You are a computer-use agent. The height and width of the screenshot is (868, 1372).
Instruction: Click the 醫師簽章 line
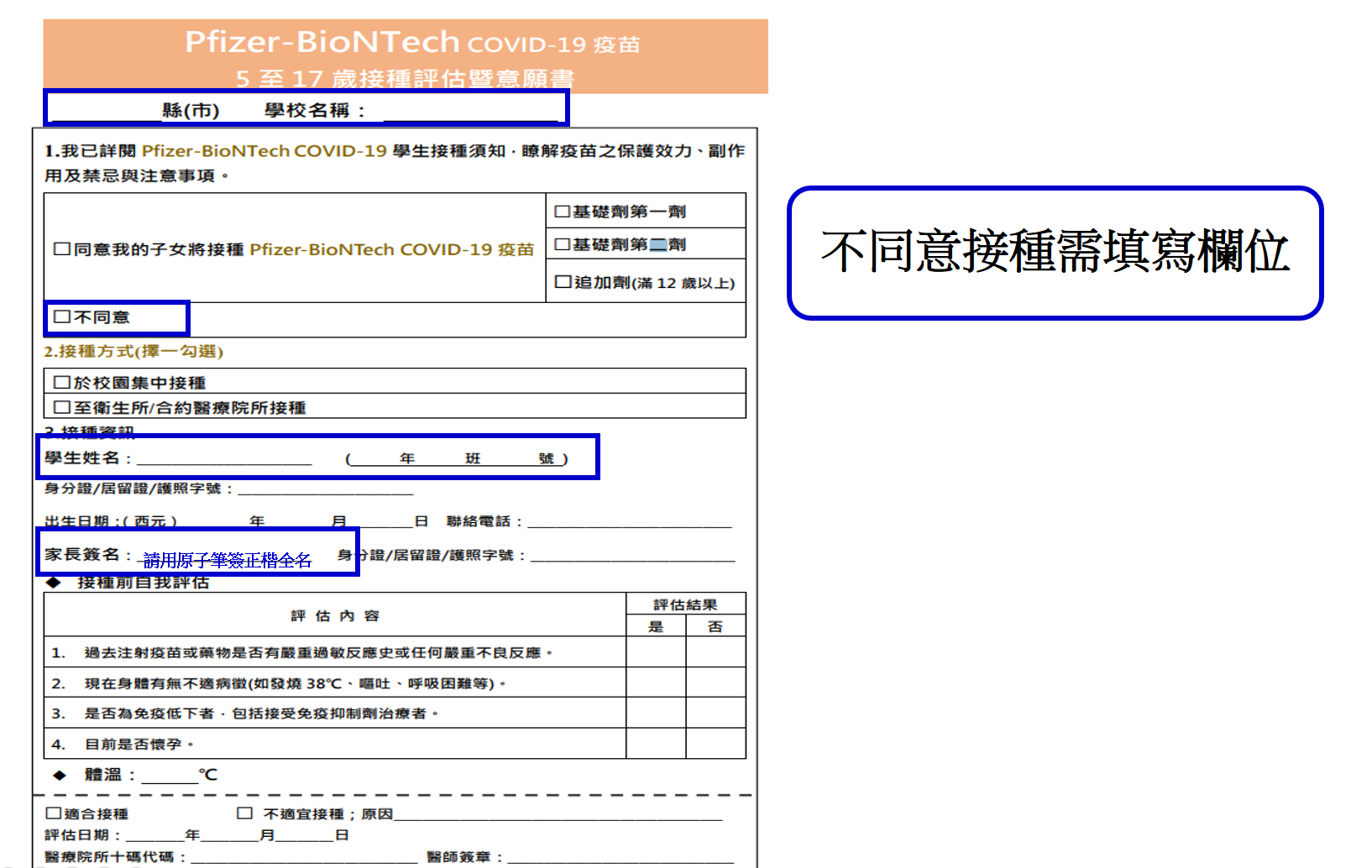tap(621, 856)
